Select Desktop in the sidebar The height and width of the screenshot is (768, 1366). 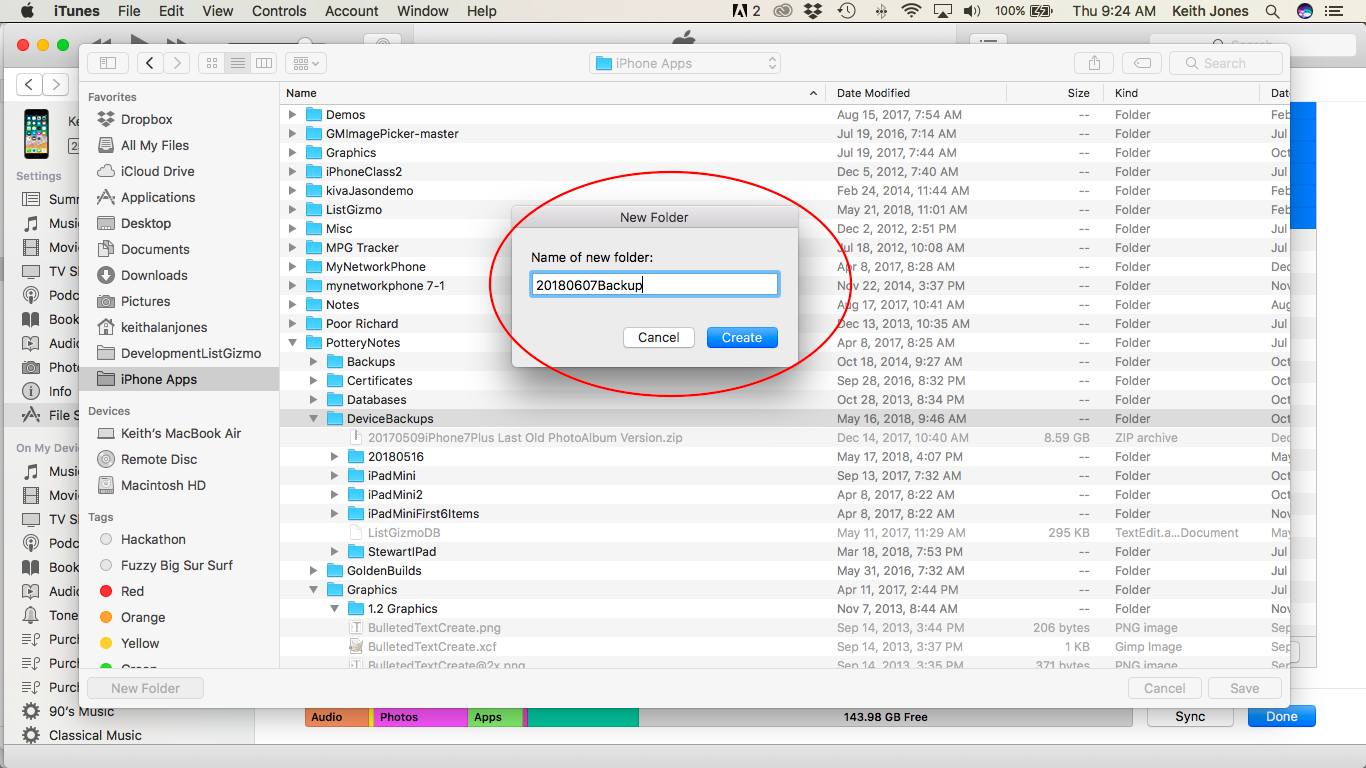pos(146,223)
